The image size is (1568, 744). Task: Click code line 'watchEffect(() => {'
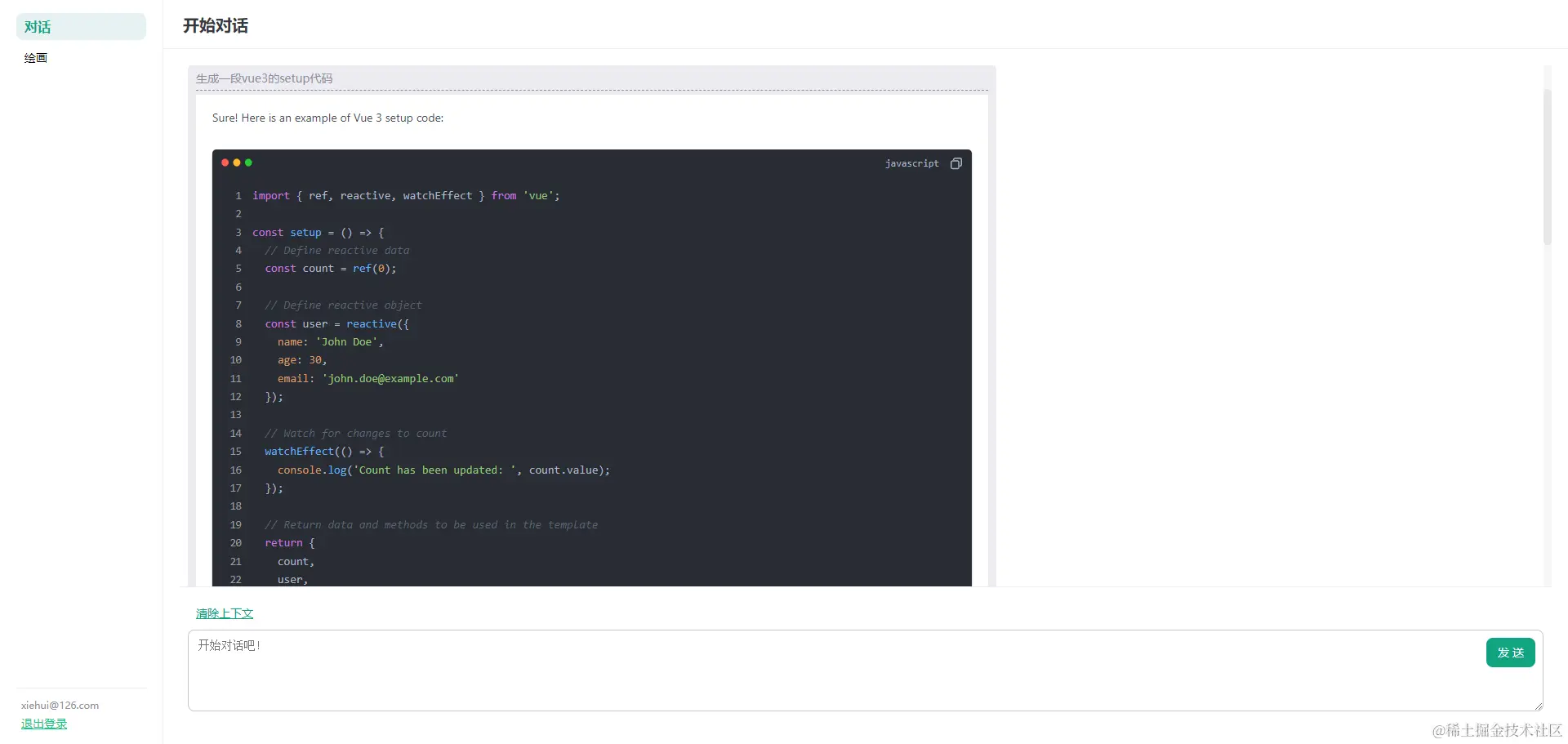point(324,452)
